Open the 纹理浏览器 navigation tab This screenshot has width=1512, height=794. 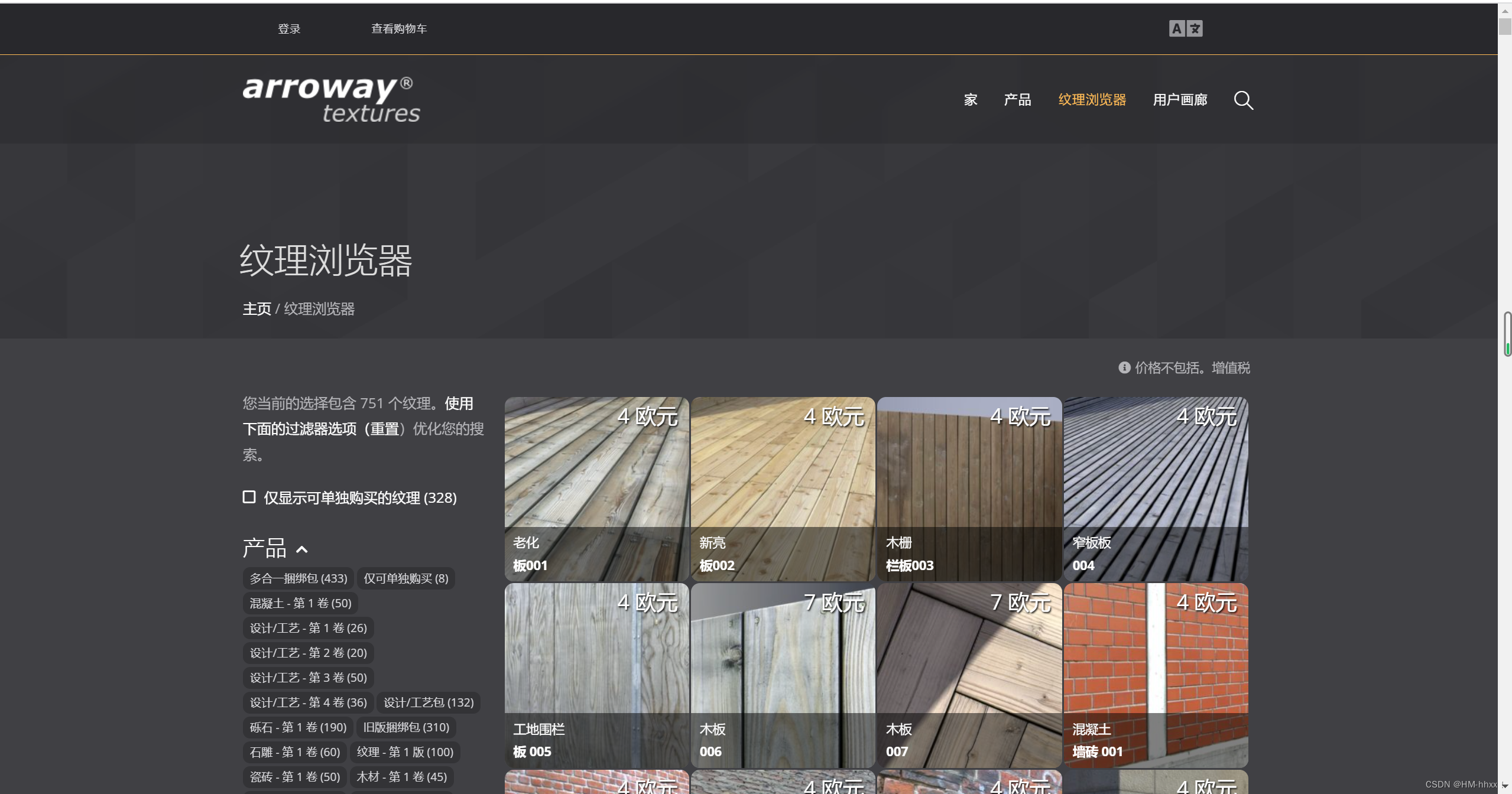click(x=1092, y=100)
